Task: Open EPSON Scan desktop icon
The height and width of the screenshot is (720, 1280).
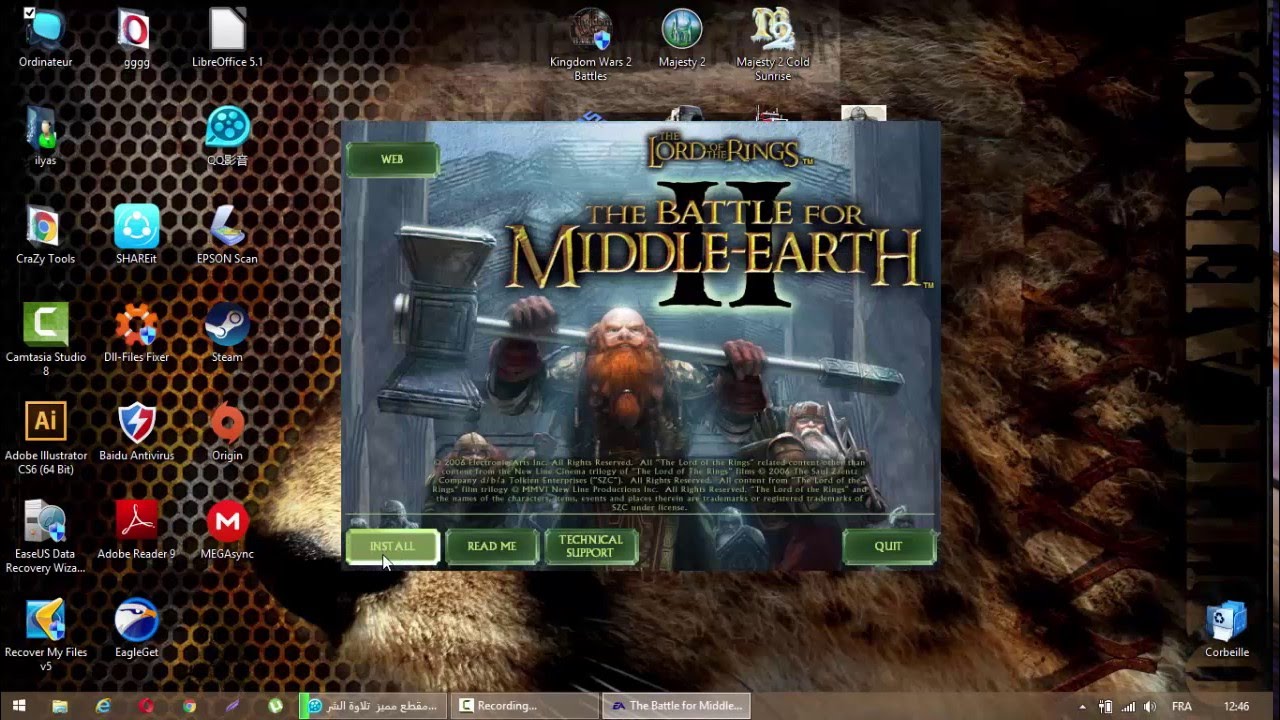Action: [x=227, y=234]
